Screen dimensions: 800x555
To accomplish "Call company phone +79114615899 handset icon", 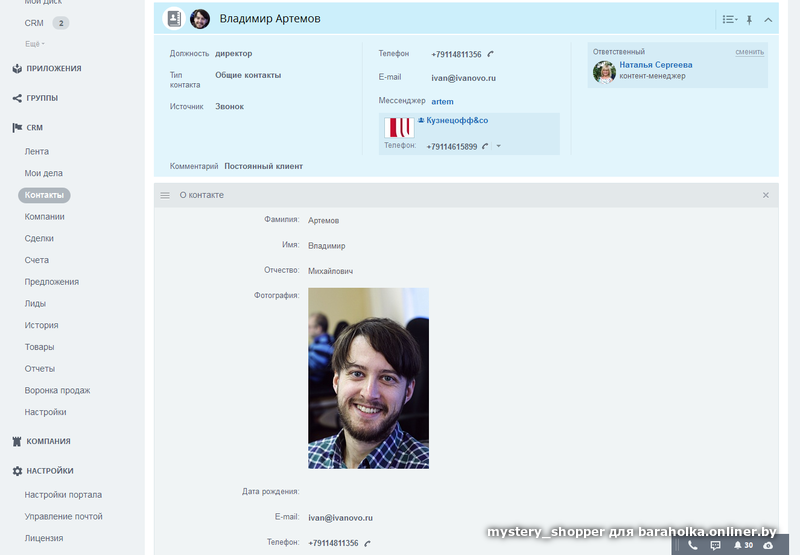I will pos(485,146).
